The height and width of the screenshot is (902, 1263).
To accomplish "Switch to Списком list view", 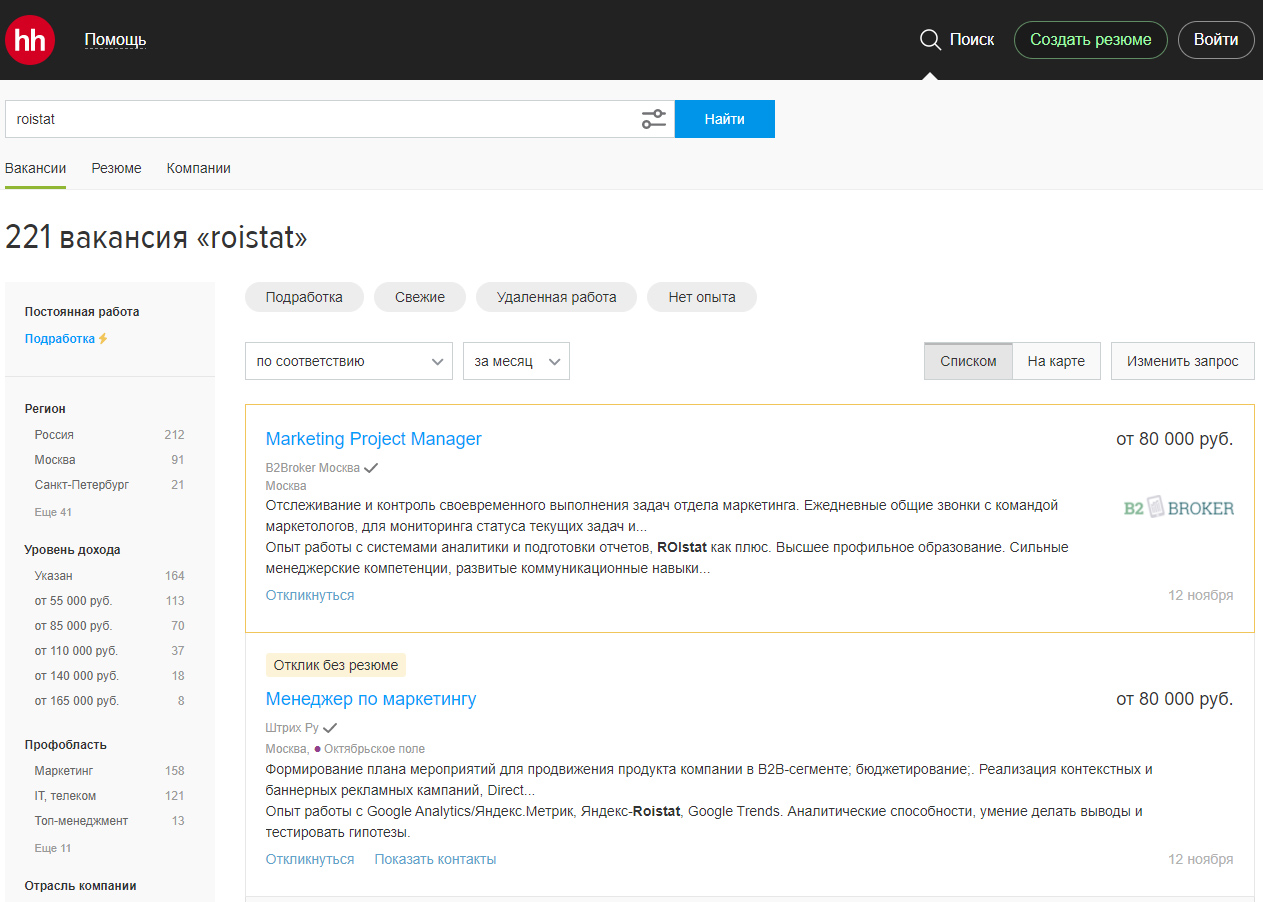I will [x=968, y=361].
